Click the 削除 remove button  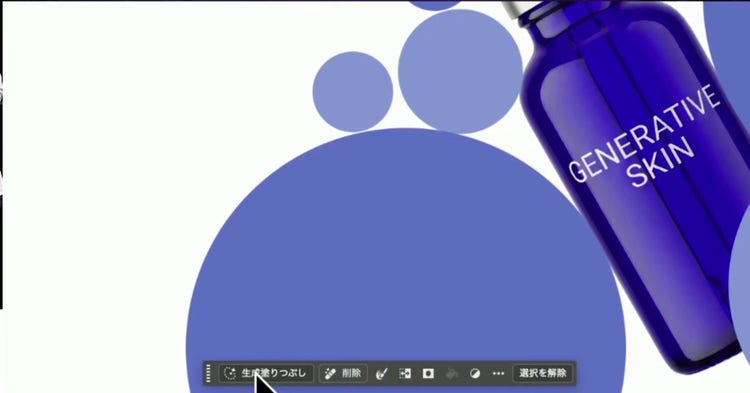point(343,373)
